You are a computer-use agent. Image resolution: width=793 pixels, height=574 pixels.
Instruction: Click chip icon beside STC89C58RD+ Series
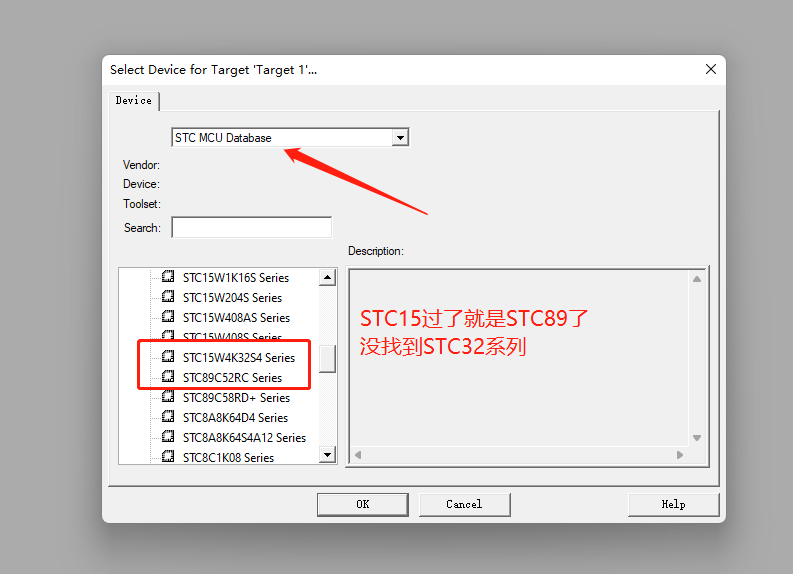168,396
